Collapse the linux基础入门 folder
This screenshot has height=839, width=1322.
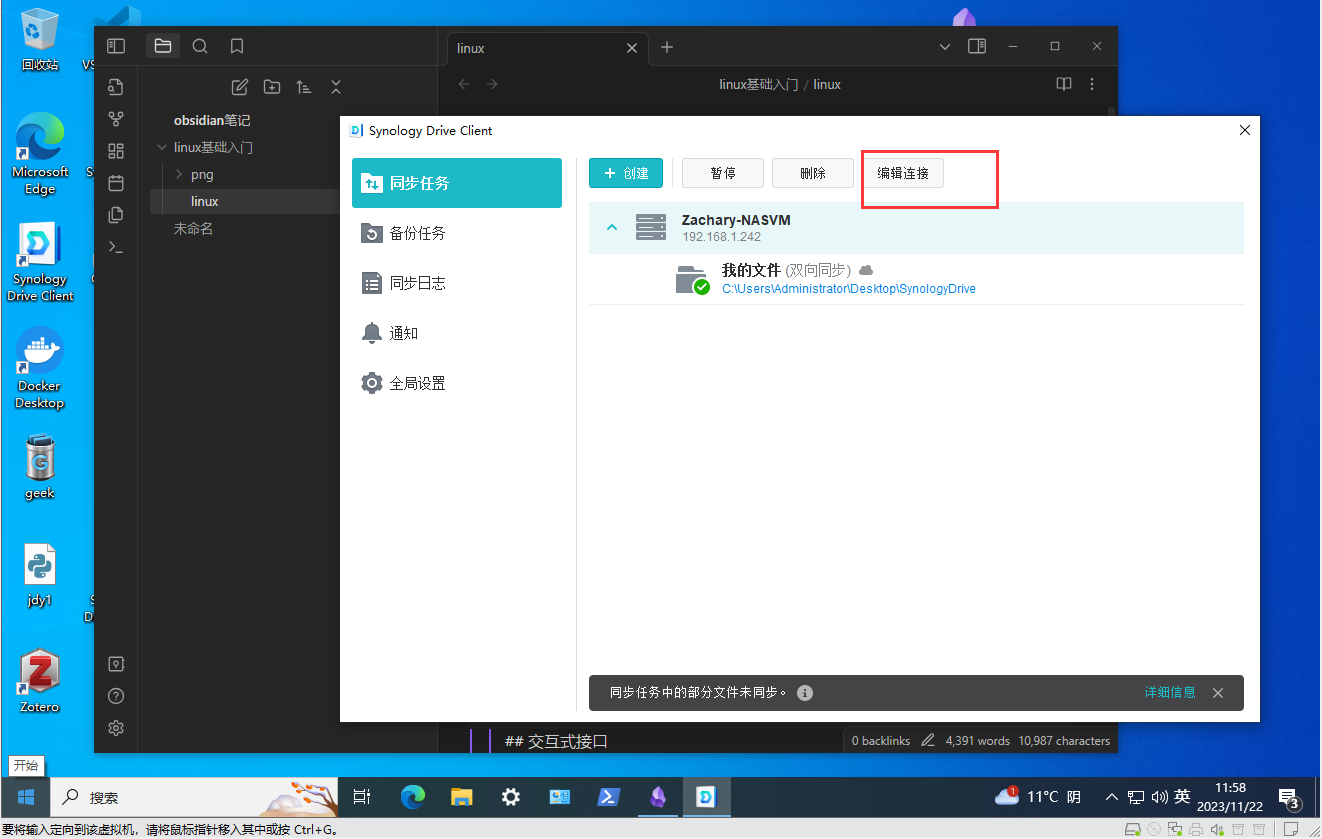[x=162, y=147]
